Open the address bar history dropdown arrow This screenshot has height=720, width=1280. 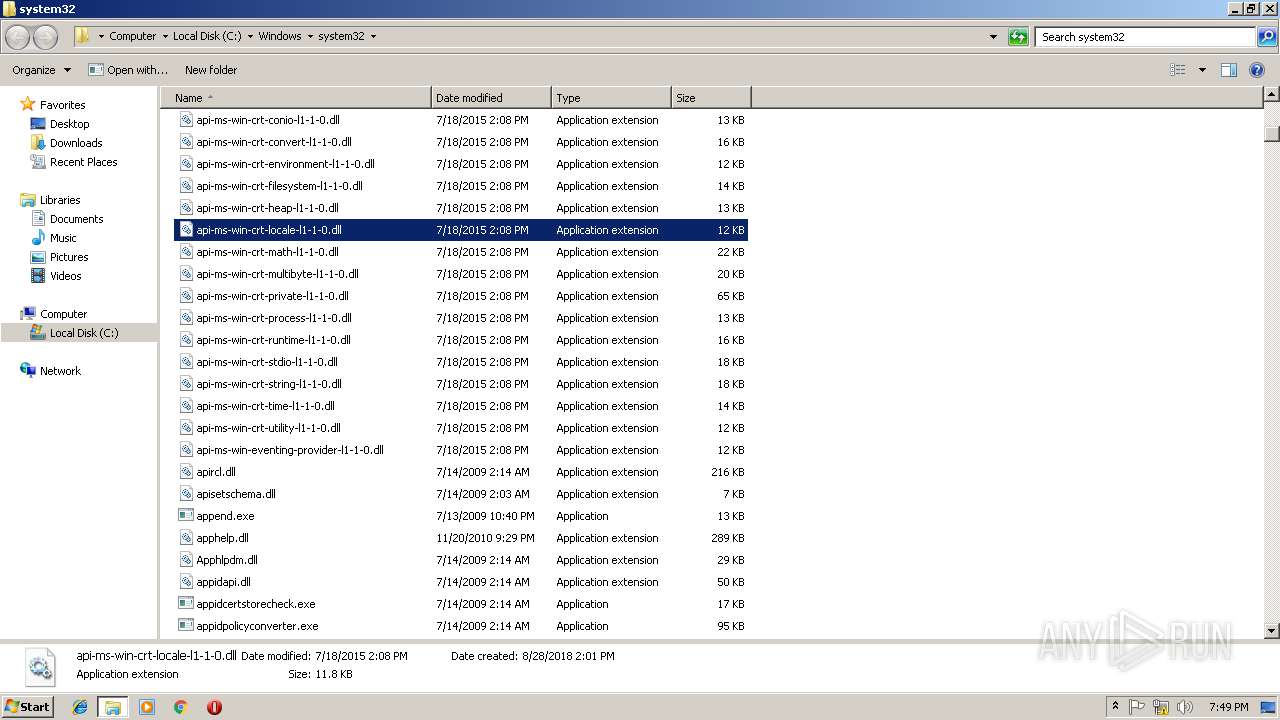pos(993,37)
